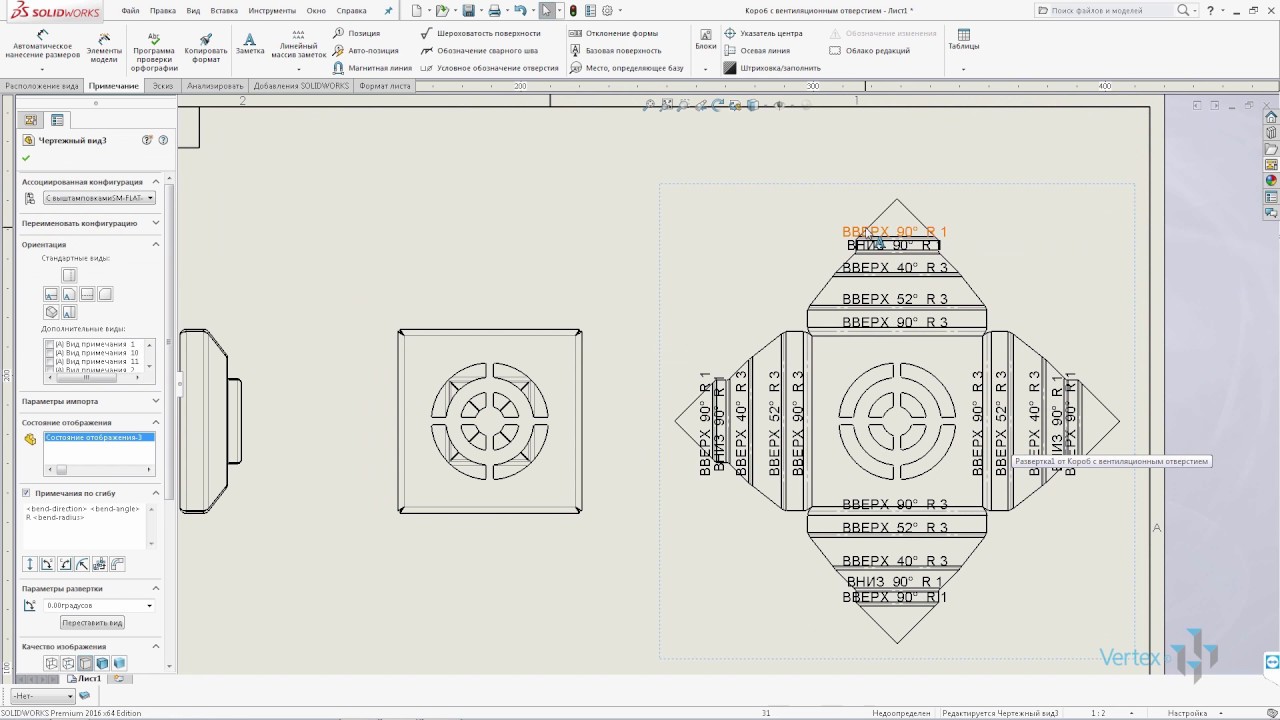
Task: Insert Указатель центра mark
Action: point(764,33)
